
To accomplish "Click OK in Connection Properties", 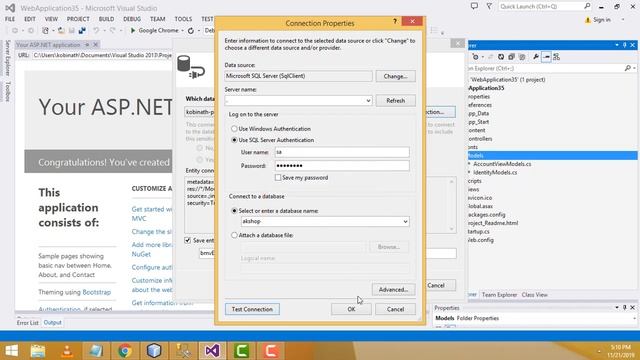I will tap(351, 309).
